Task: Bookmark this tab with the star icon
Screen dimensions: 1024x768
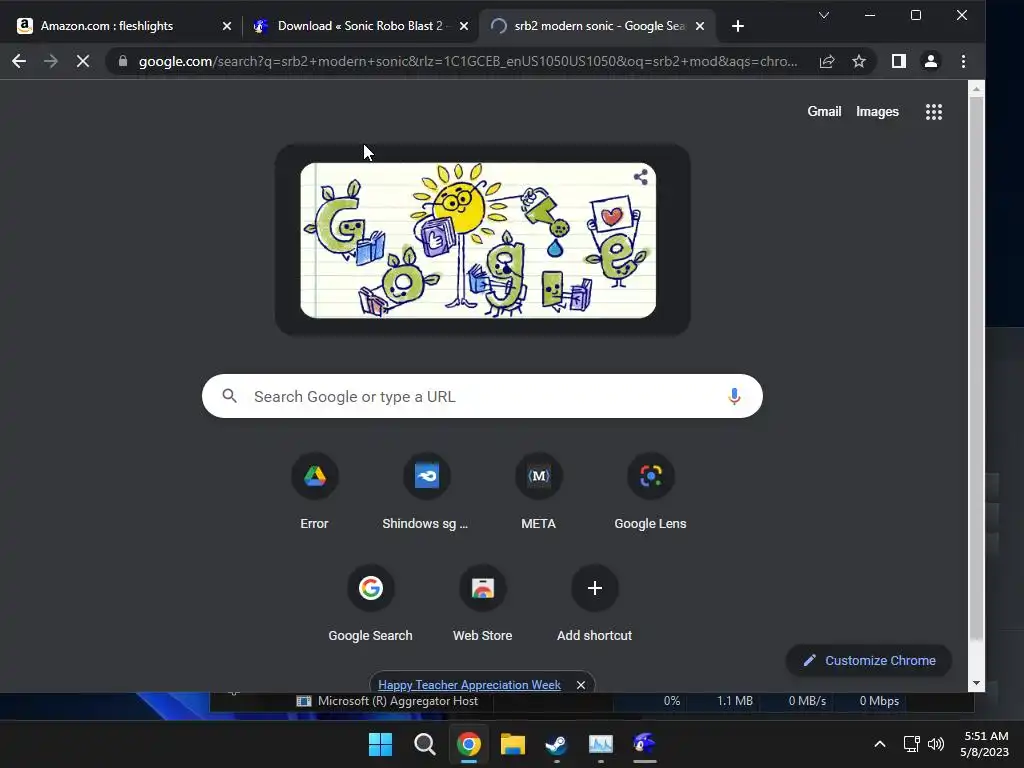Action: [859, 61]
